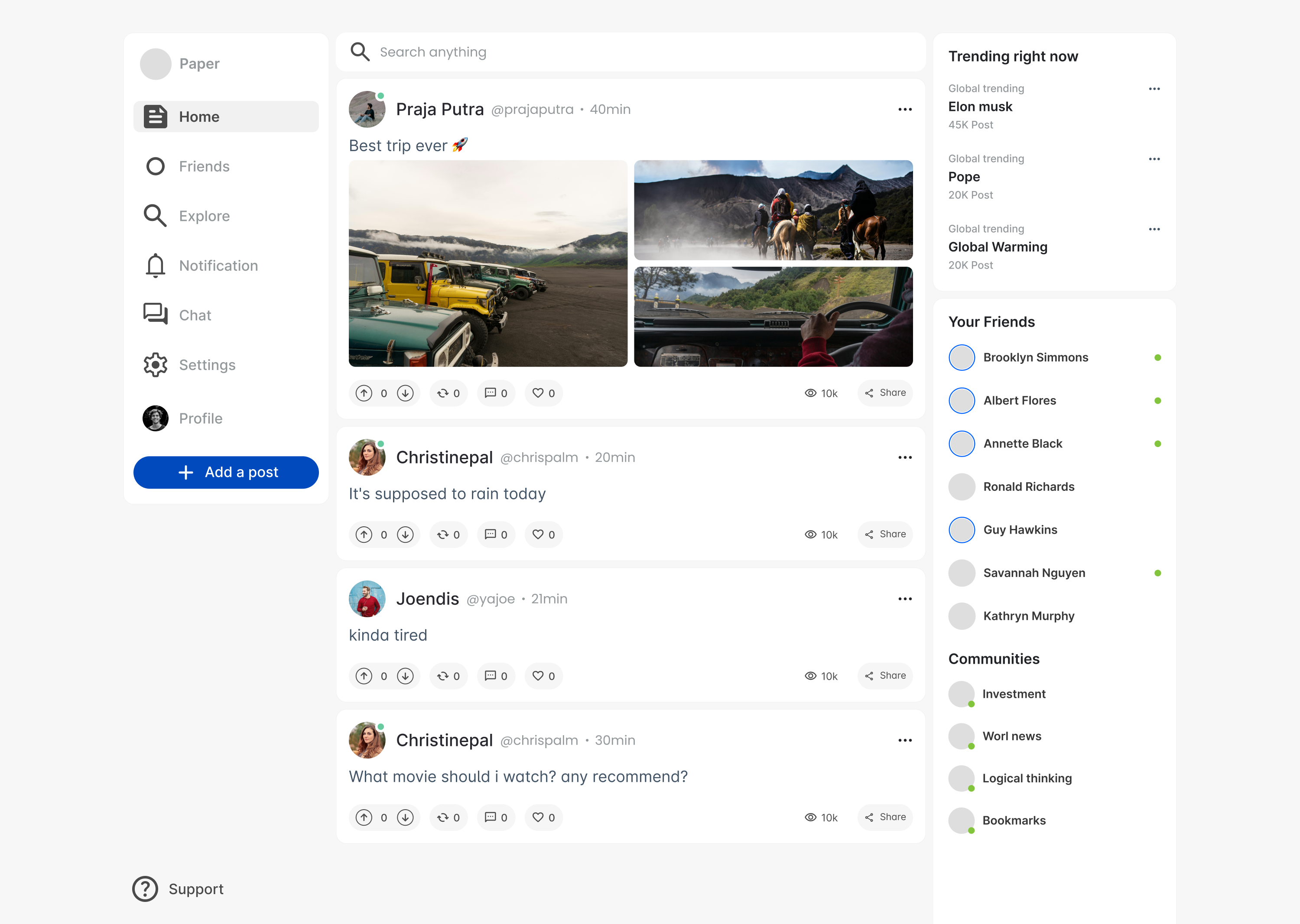Open Settings gear in sidebar

(x=155, y=365)
